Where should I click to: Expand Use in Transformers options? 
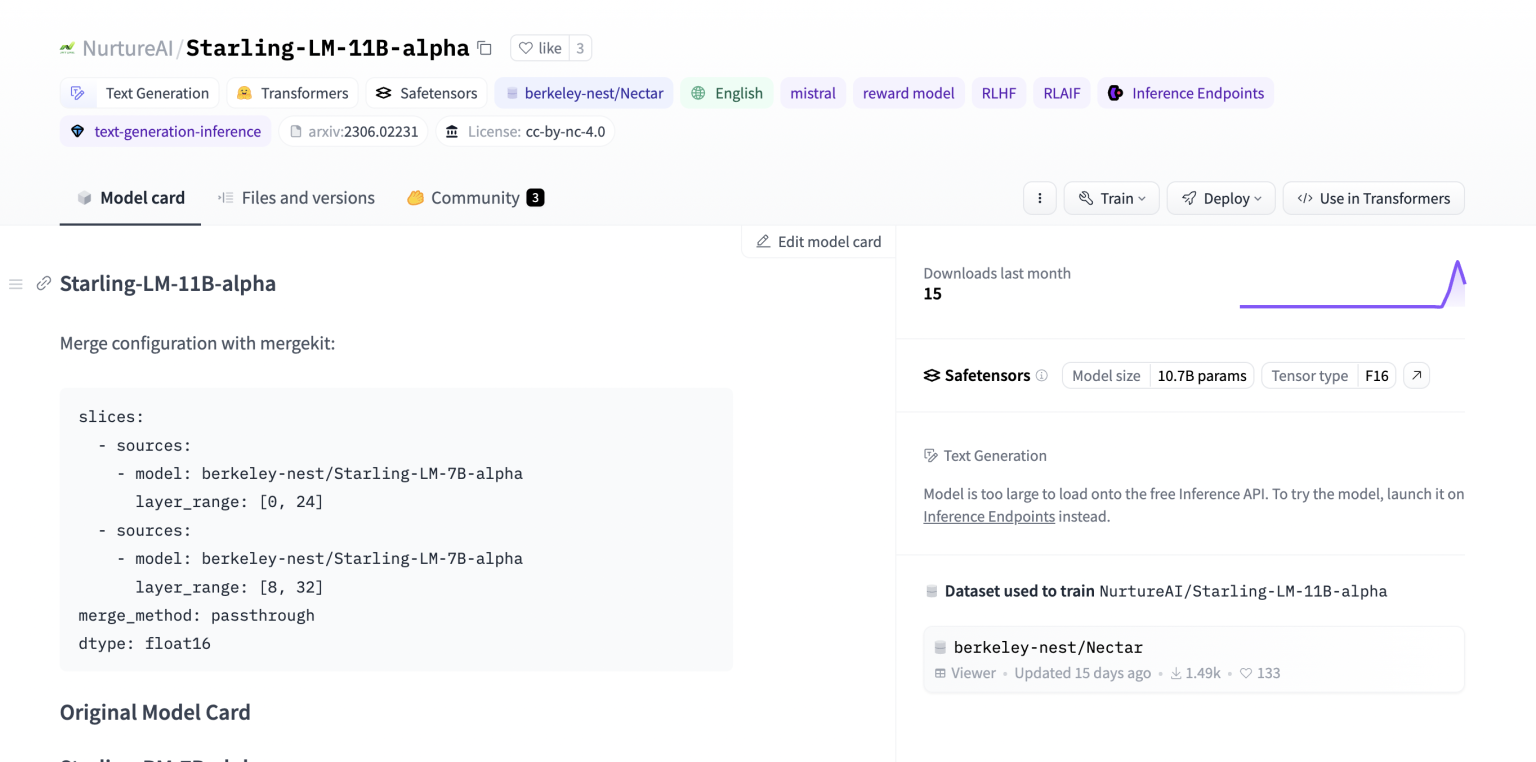tap(1373, 197)
